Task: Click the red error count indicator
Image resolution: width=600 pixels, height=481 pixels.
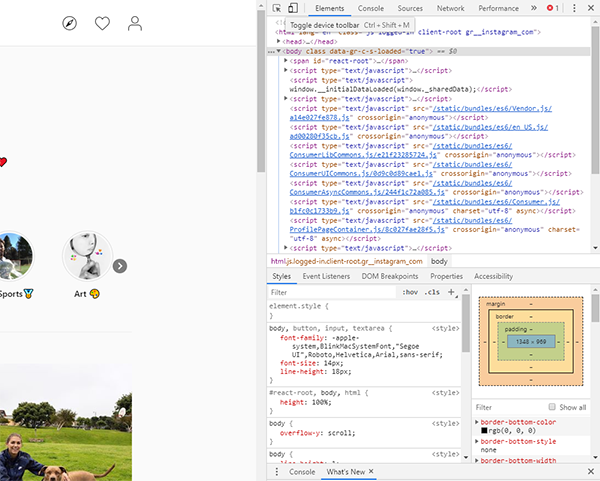Action: click(553, 8)
